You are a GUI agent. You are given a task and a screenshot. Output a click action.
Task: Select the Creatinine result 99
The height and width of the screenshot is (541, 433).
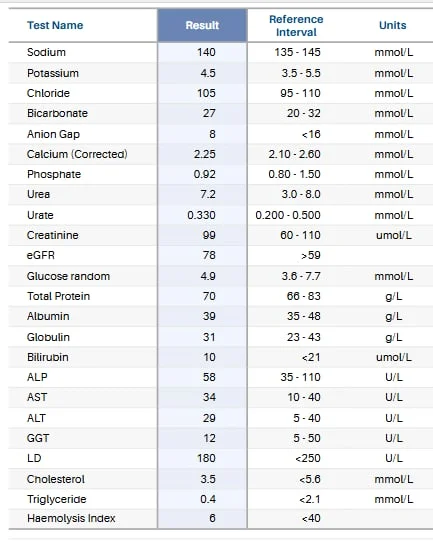[209, 235]
